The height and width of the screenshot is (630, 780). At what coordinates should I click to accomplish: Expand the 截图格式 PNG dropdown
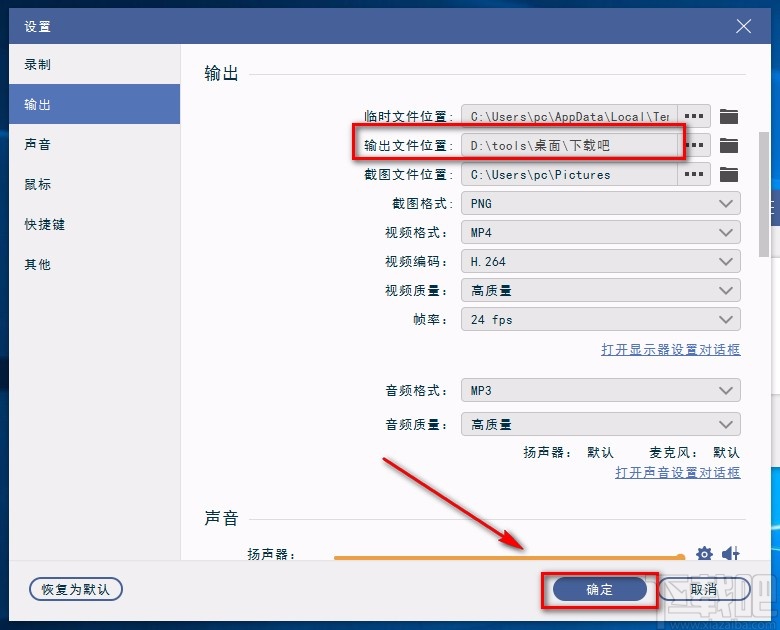point(600,204)
